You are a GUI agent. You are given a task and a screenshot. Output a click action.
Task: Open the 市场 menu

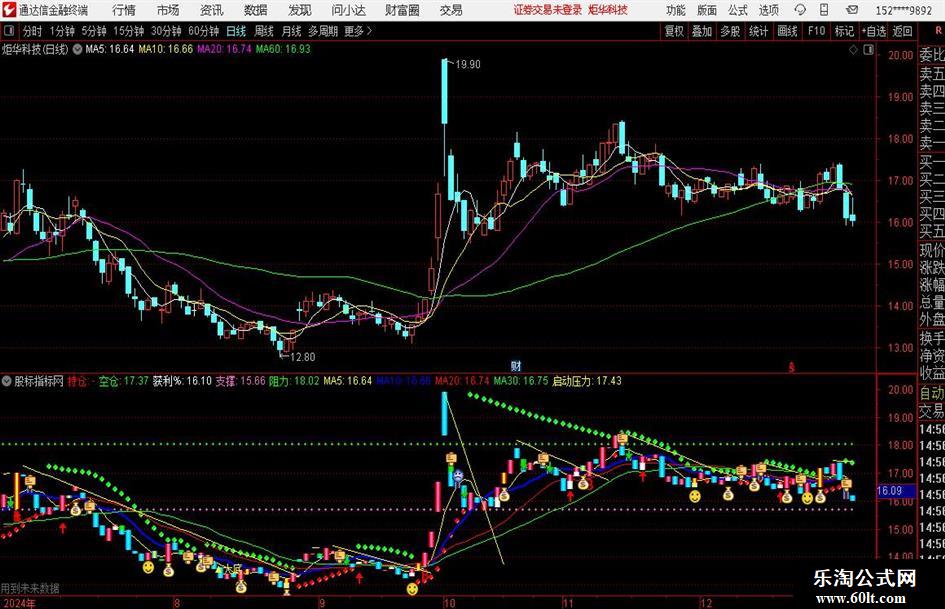click(168, 10)
